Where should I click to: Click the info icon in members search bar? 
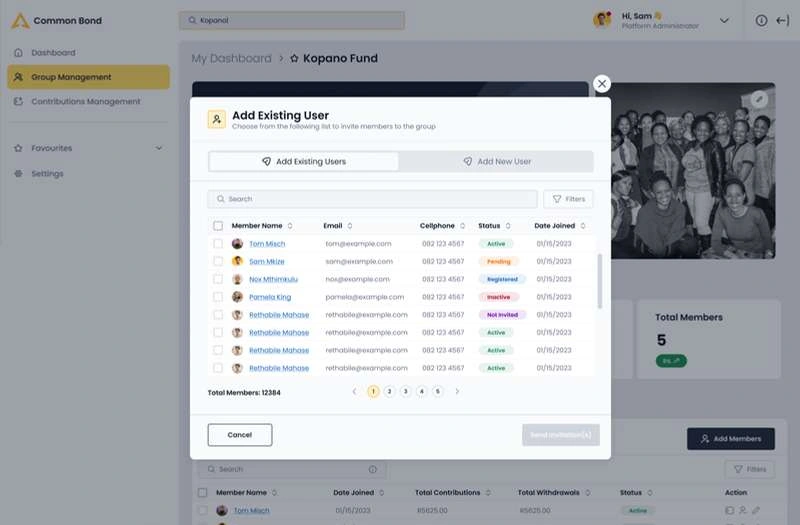[x=373, y=469]
